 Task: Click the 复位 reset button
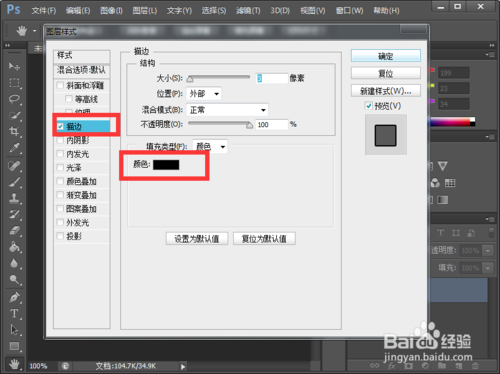(386, 73)
